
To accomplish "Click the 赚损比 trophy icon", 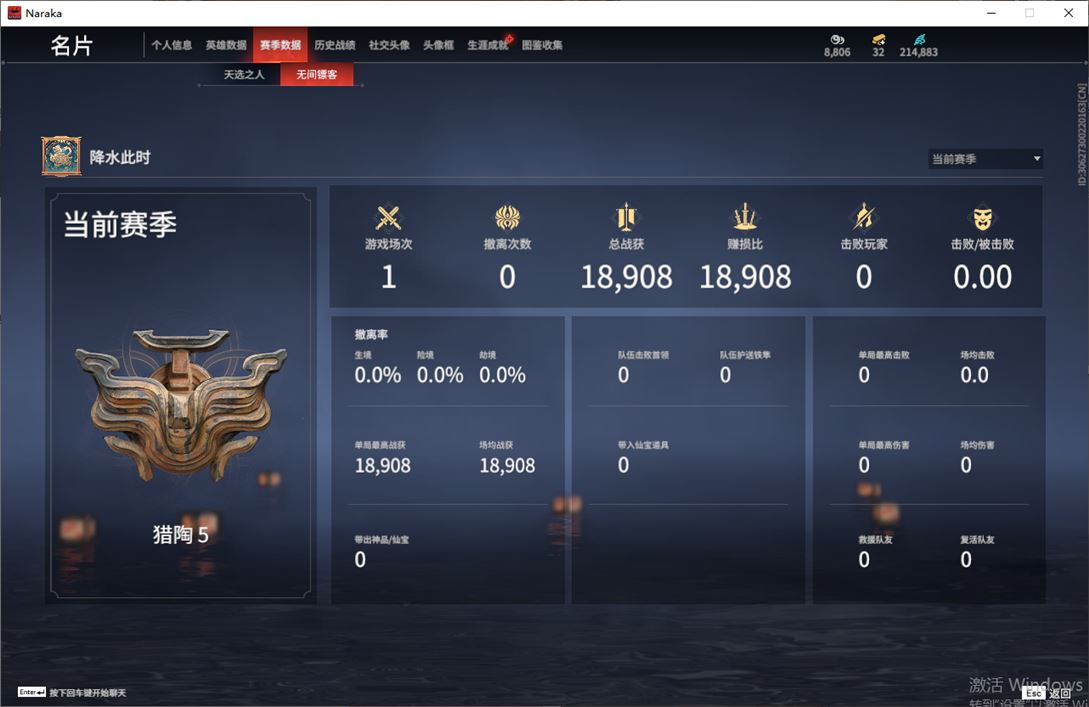I will (x=745, y=217).
